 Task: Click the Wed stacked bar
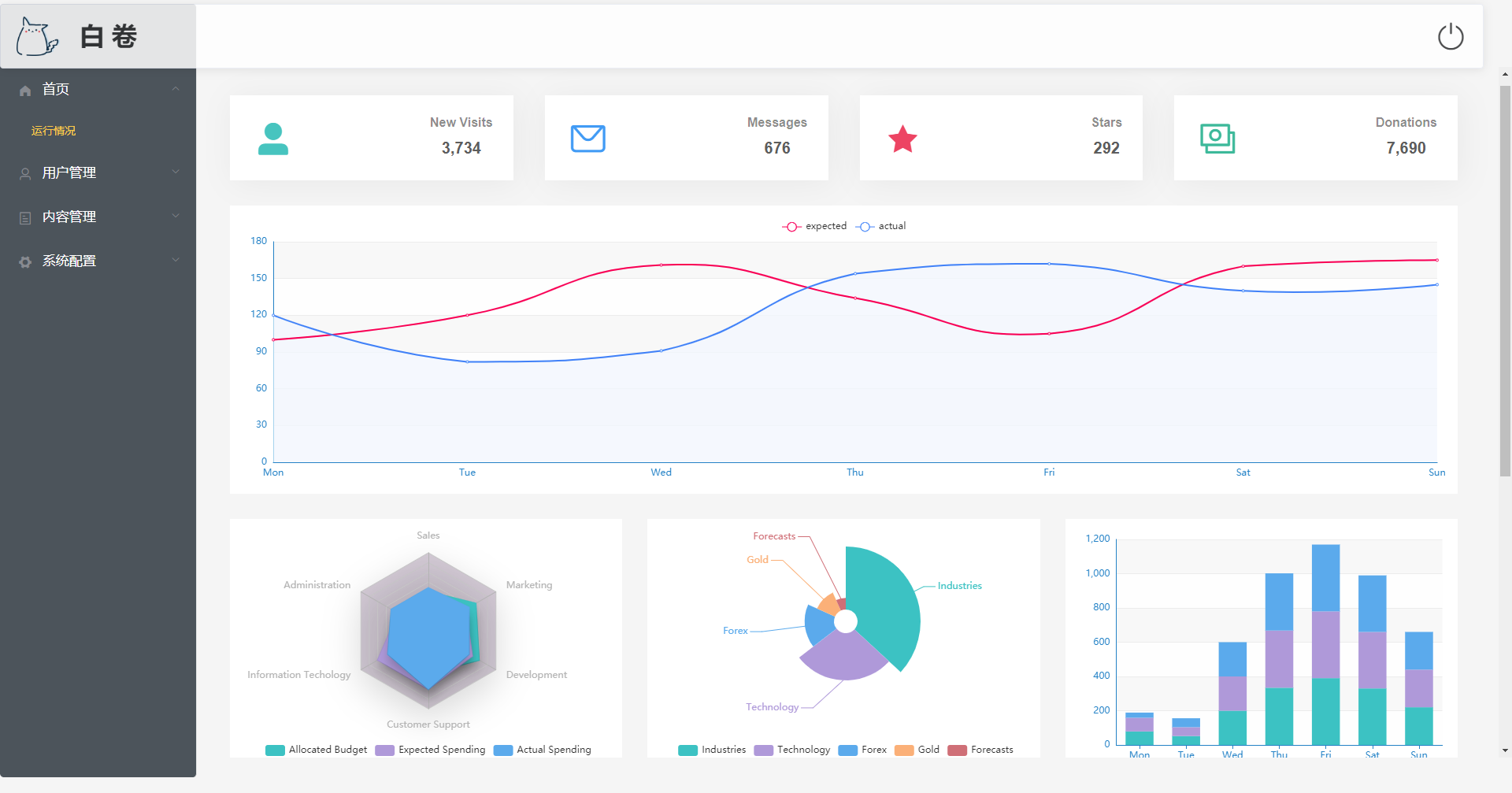coord(1232,694)
